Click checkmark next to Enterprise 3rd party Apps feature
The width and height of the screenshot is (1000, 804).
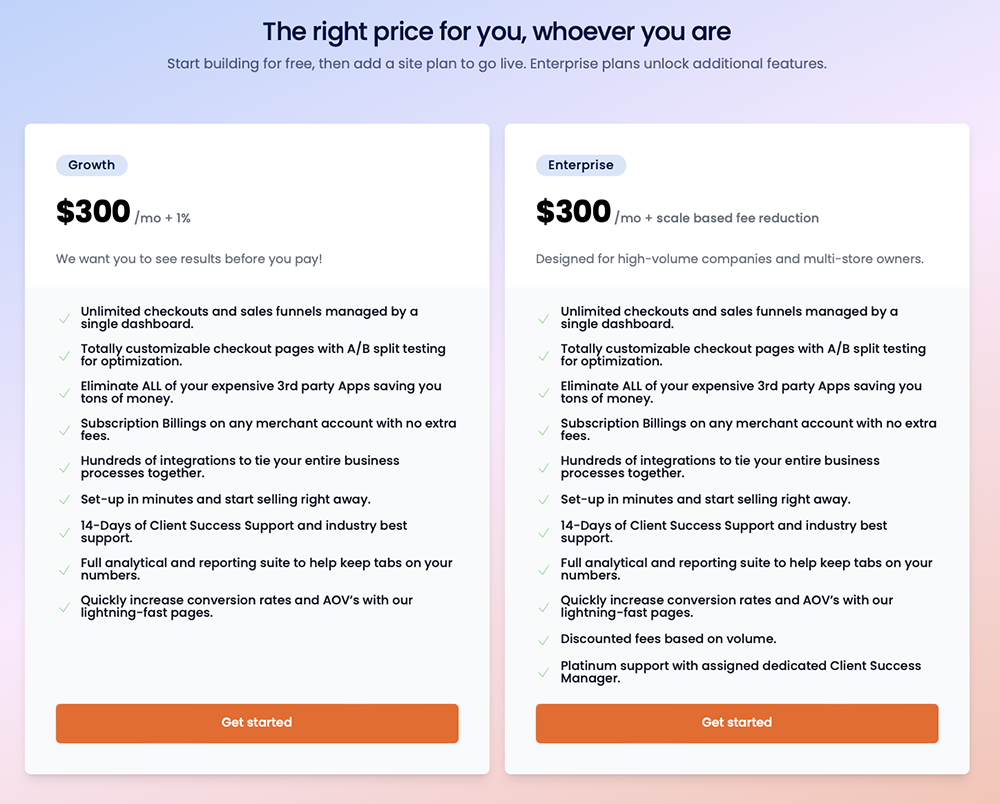[x=543, y=393]
